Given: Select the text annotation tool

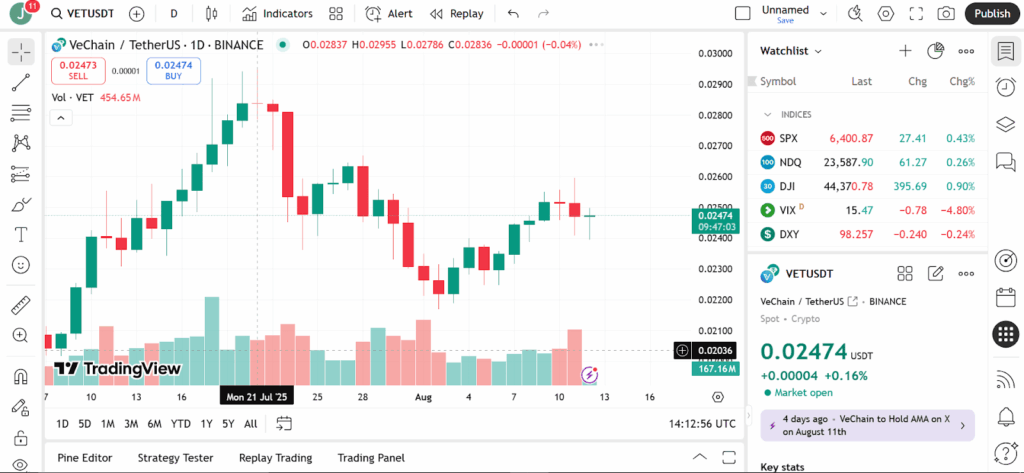Looking at the screenshot, I should point(21,234).
